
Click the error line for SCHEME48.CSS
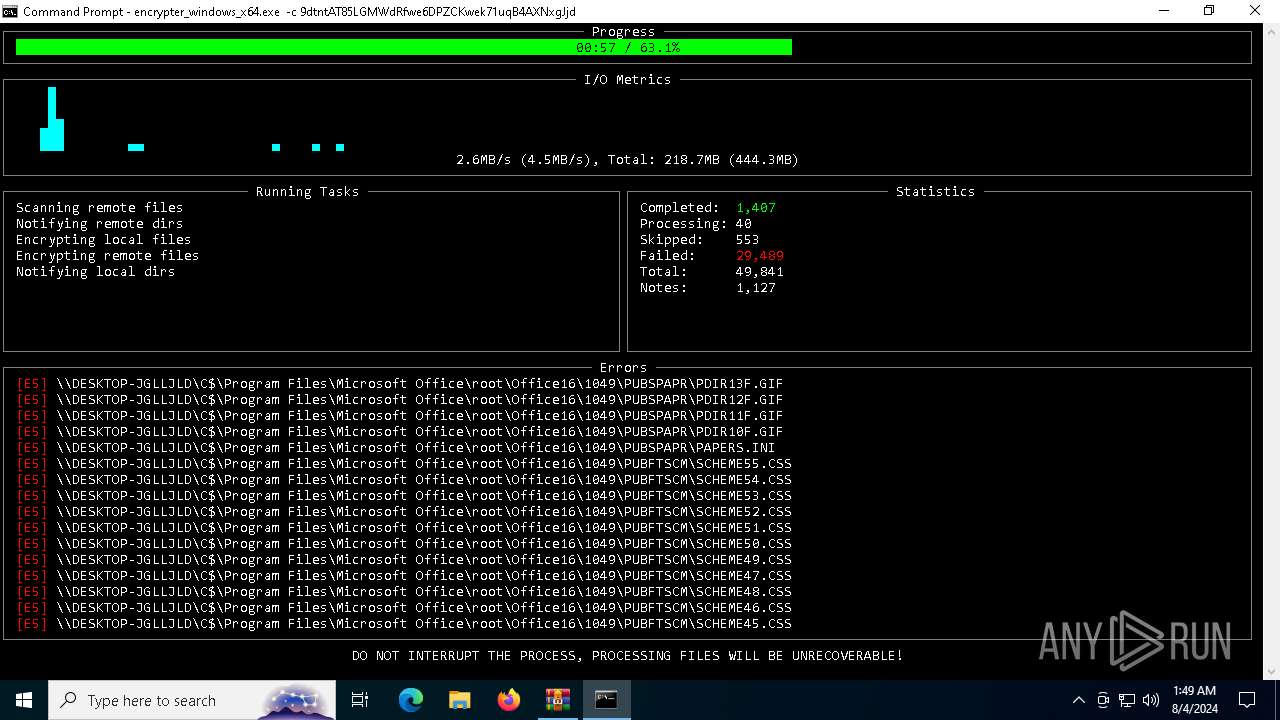(x=404, y=592)
